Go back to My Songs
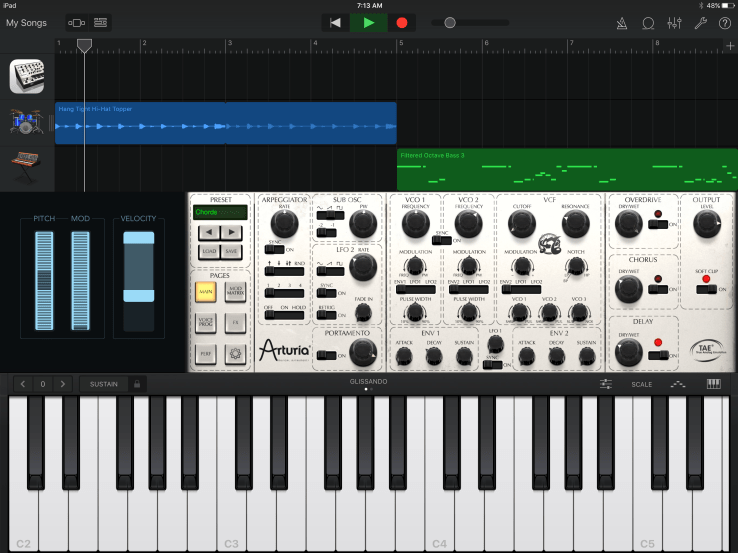The width and height of the screenshot is (738, 553). pos(26,22)
